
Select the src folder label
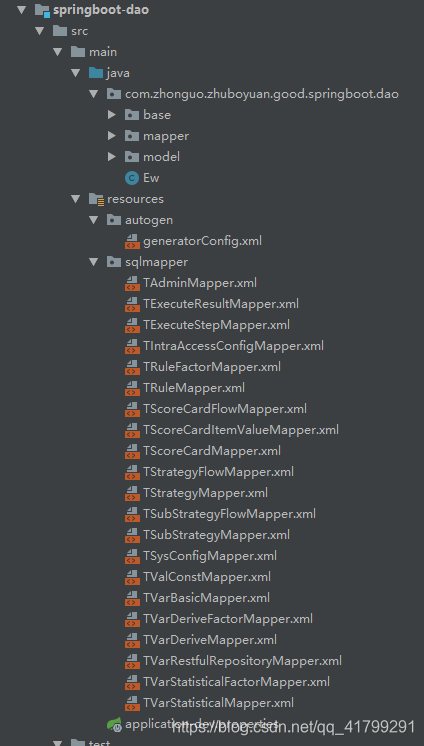[79, 31]
